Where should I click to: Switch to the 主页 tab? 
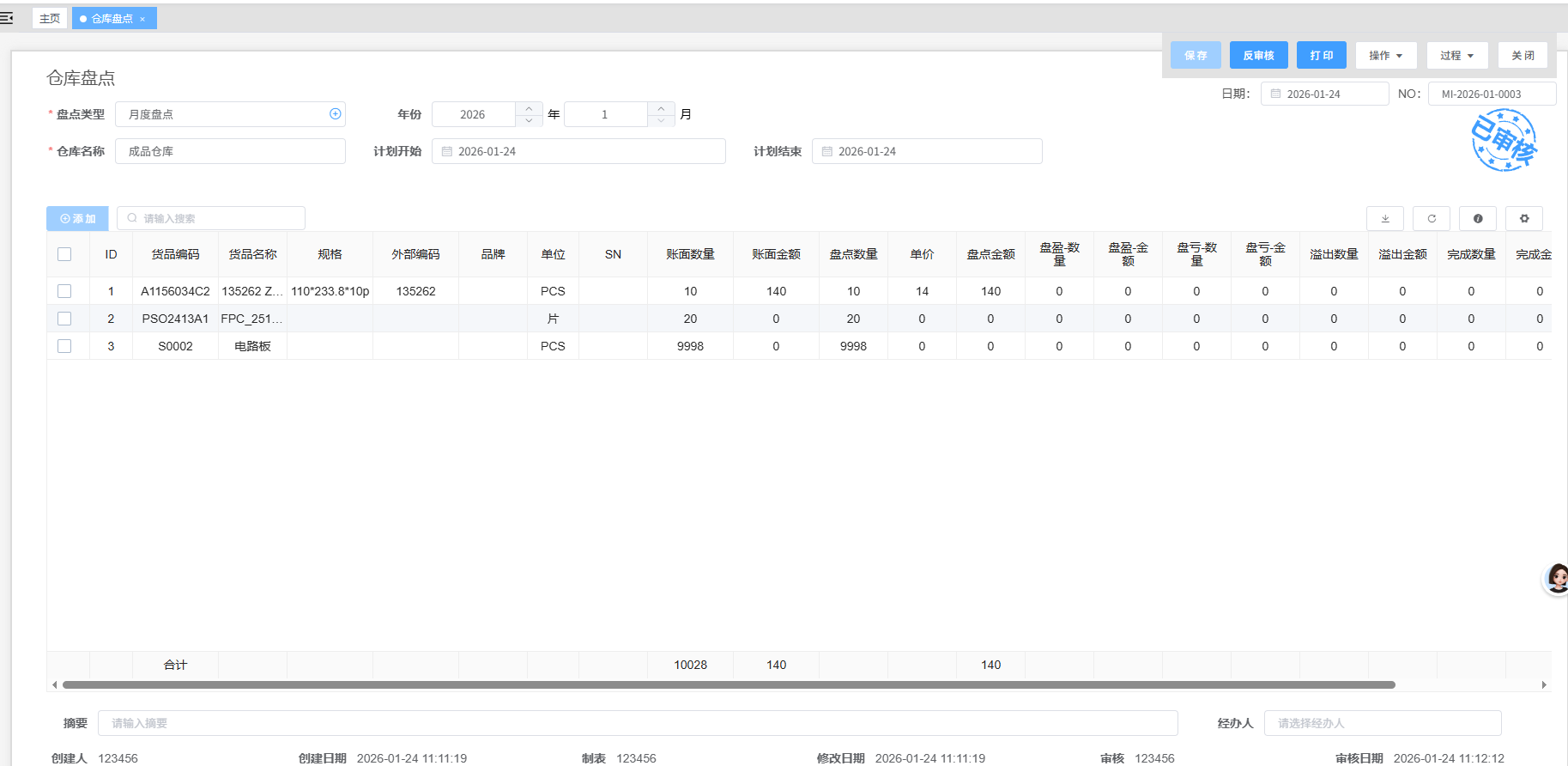tap(50, 18)
